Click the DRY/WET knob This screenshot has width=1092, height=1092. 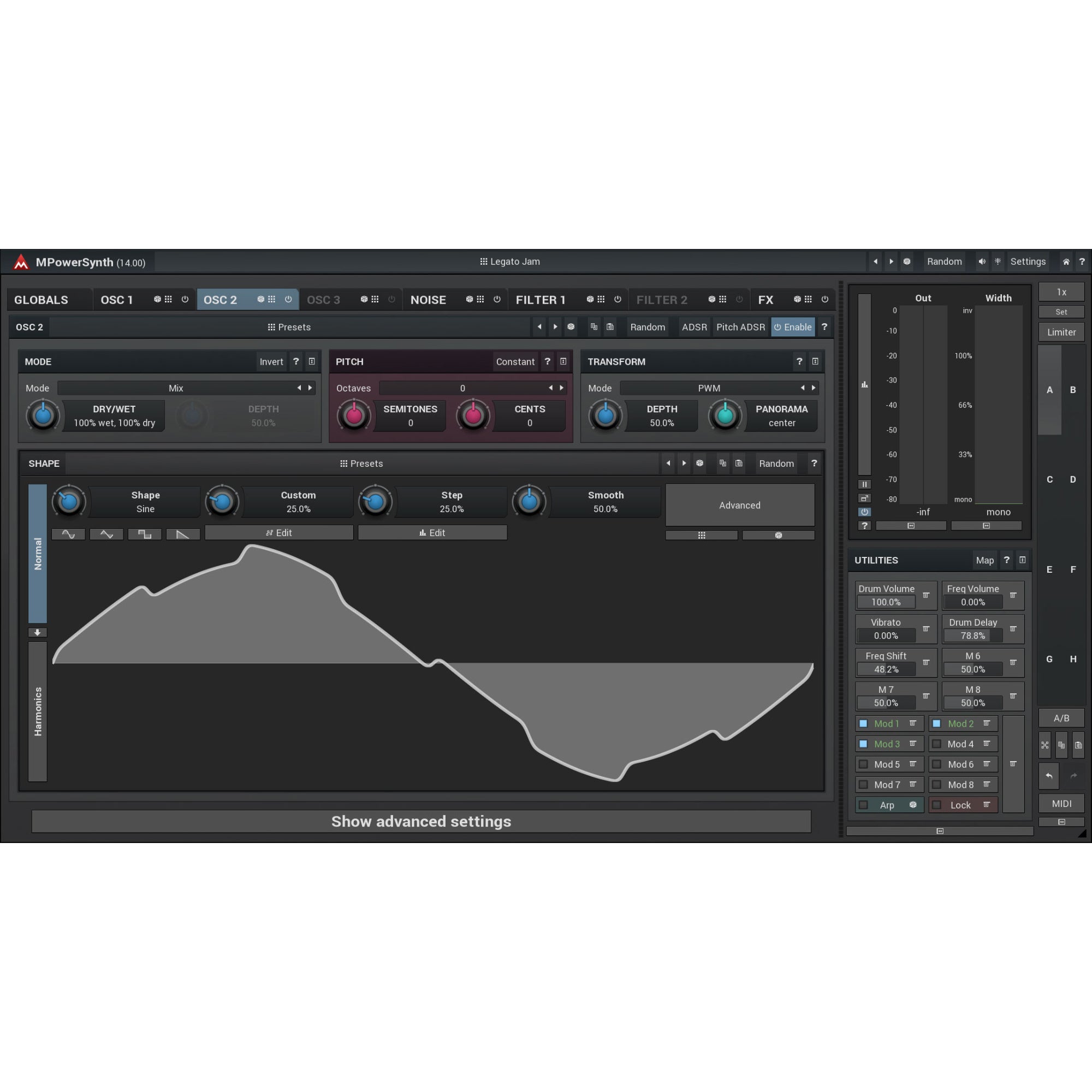pyautogui.click(x=43, y=416)
